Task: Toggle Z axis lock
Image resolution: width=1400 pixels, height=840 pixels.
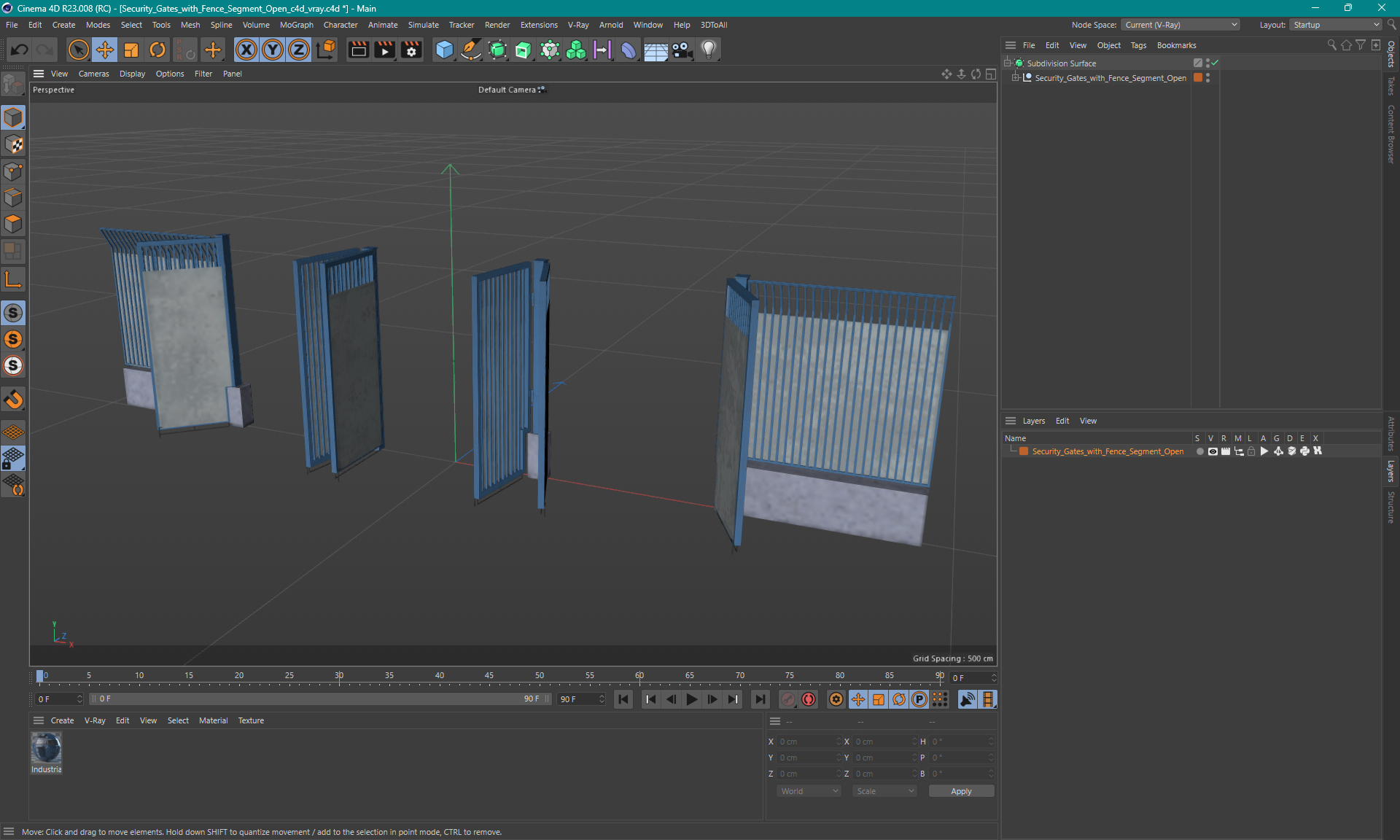Action: click(x=299, y=50)
